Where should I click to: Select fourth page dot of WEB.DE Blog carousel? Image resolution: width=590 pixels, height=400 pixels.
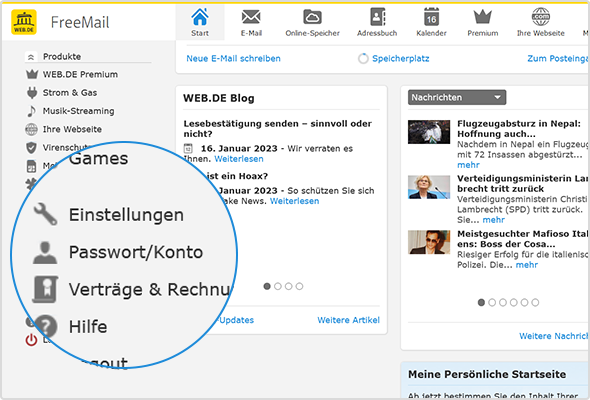click(x=299, y=286)
